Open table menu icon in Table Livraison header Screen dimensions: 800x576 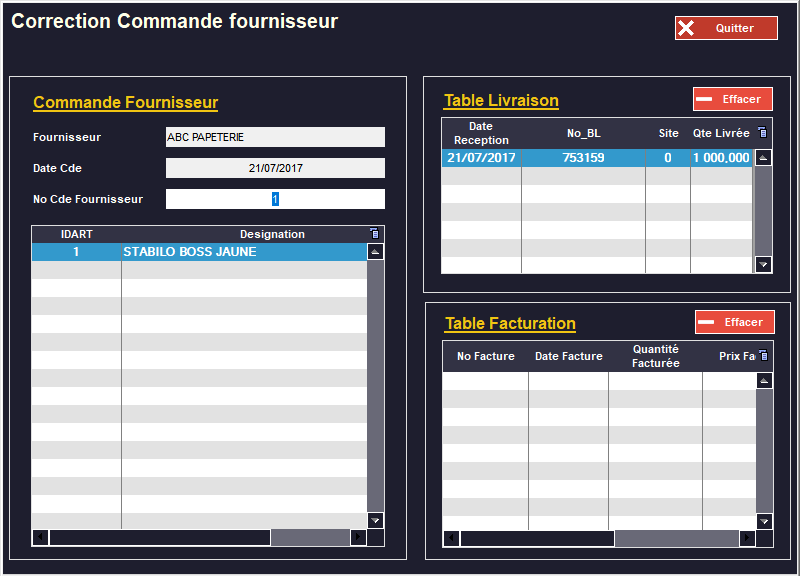763,132
